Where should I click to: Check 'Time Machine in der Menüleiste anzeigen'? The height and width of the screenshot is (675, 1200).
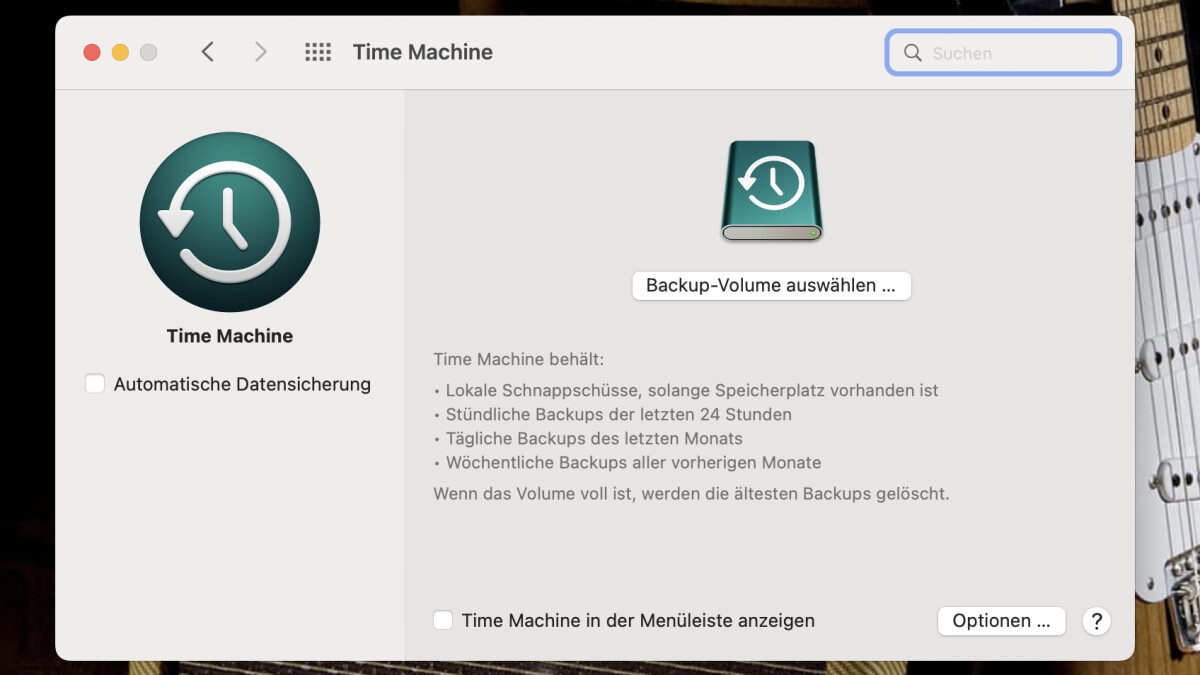click(x=443, y=620)
